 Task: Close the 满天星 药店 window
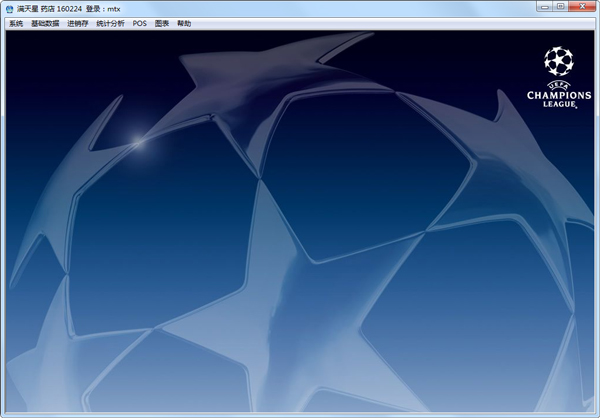[x=582, y=7]
